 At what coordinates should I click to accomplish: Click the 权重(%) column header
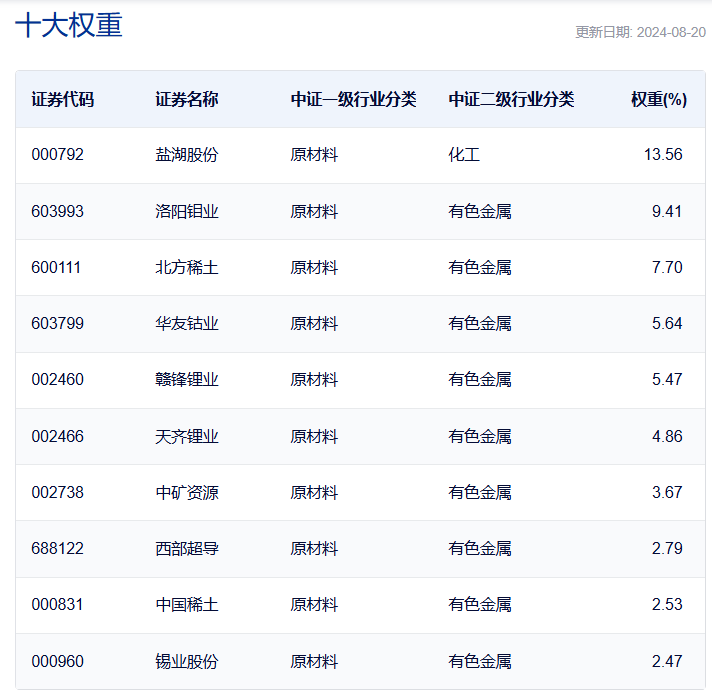(658, 99)
